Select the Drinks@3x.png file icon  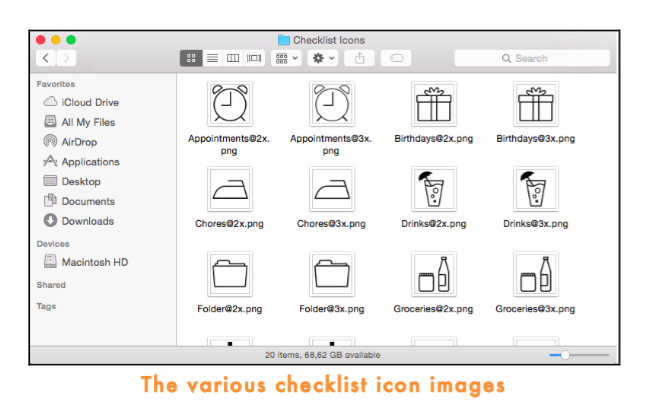tap(536, 189)
